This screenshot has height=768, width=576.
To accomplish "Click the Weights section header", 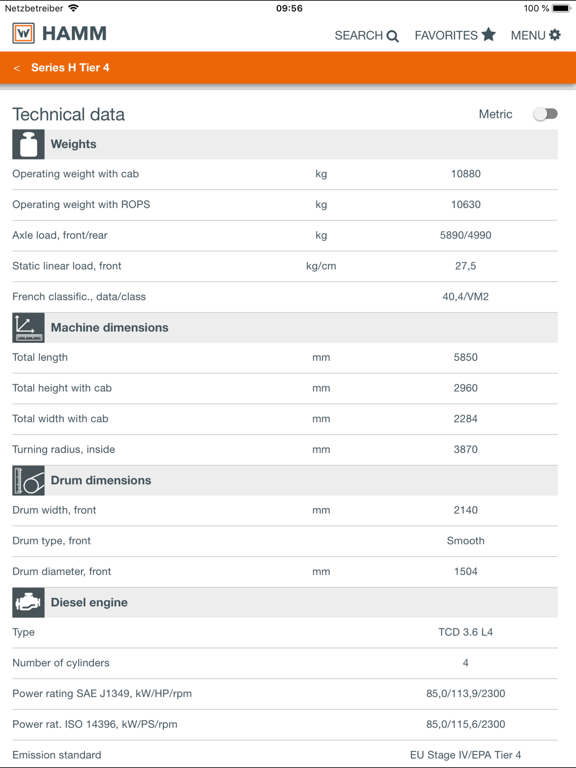I will 285,144.
